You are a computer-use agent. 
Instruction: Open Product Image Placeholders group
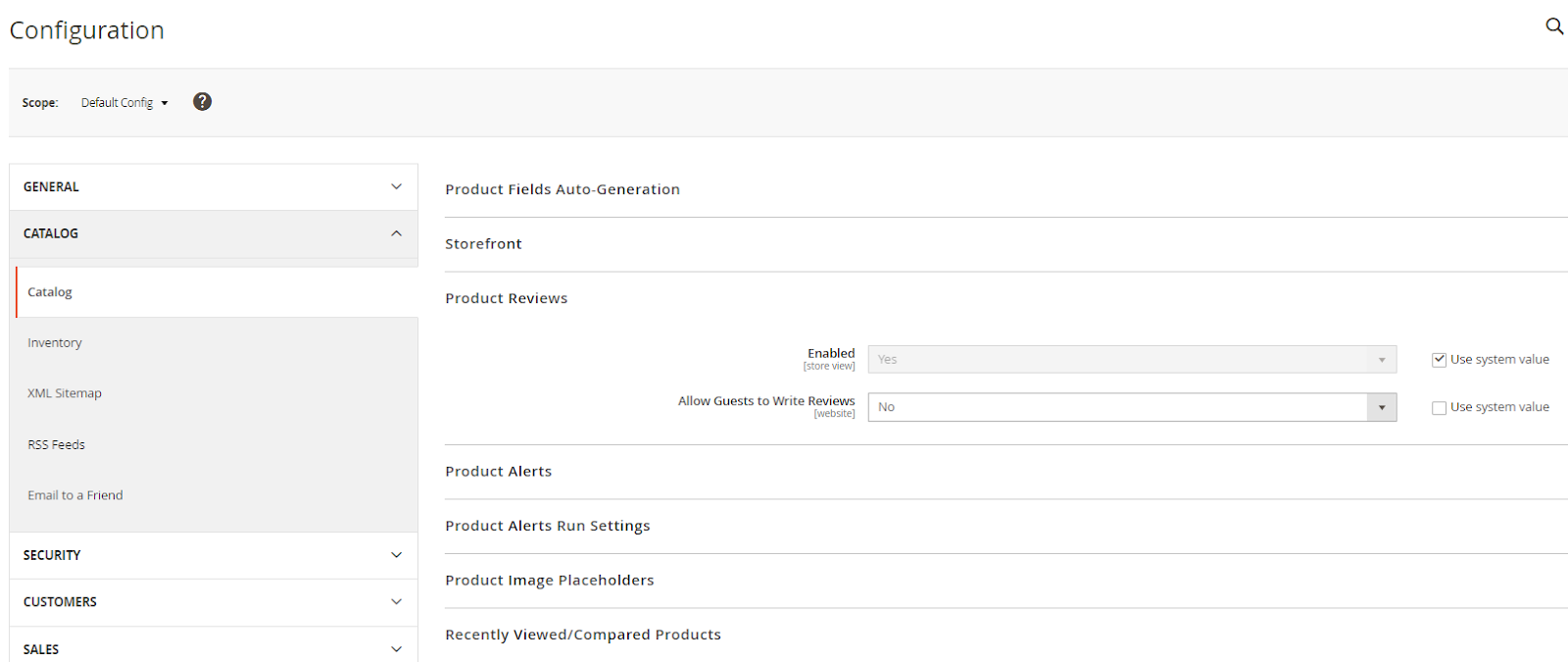549,581
